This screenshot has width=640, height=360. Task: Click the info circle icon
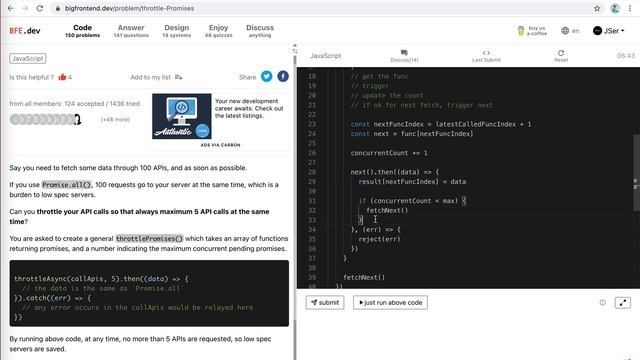click(602, 302)
